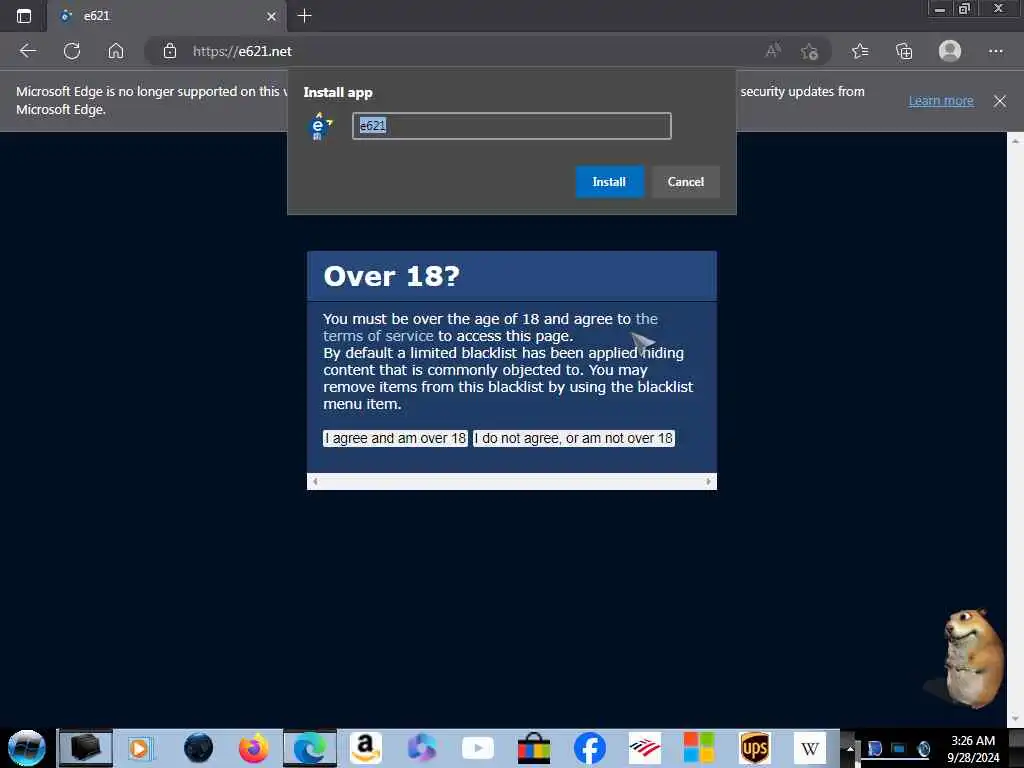
Task: Open the browser profile avatar
Action: pos(950,51)
